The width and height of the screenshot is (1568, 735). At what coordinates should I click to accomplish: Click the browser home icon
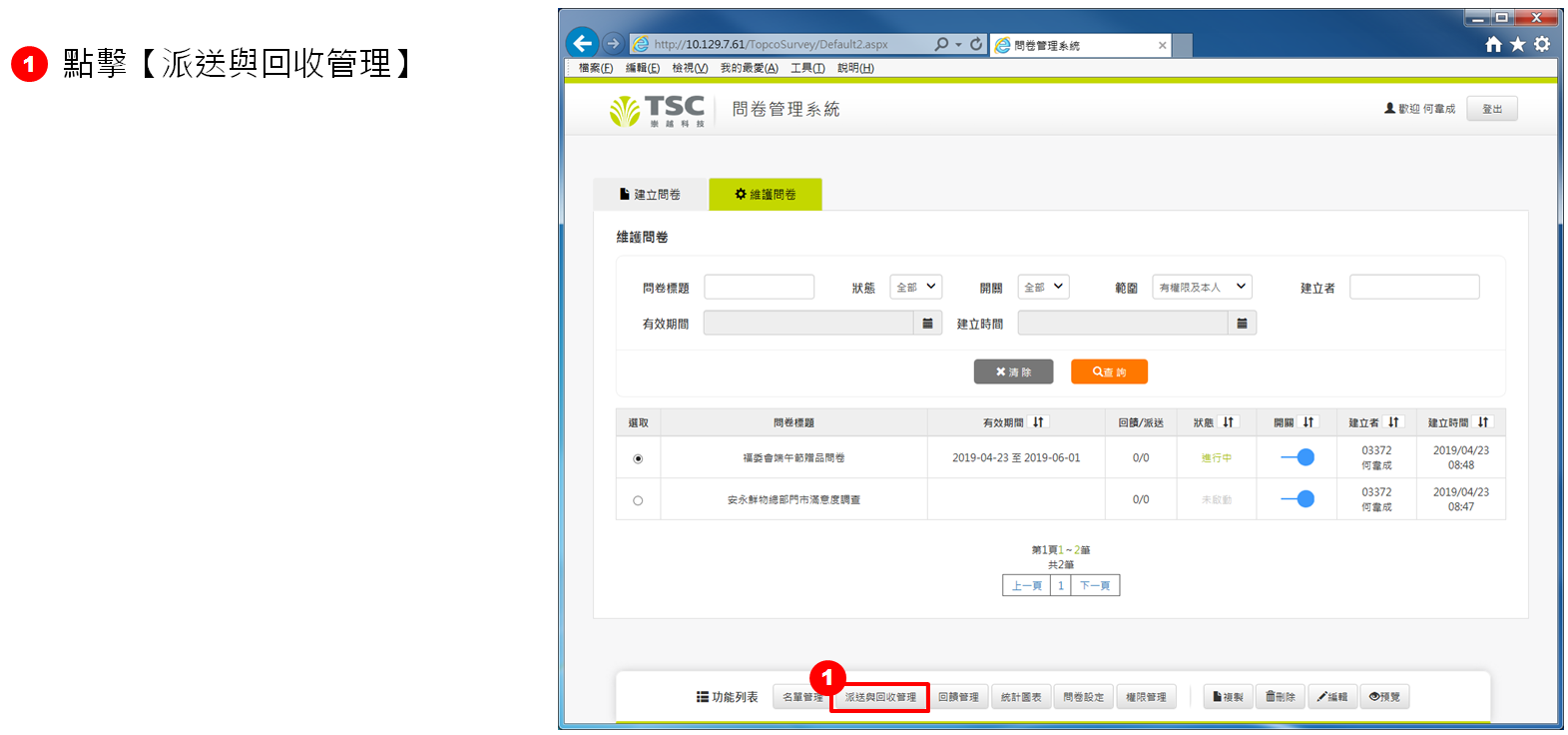pyautogui.click(x=1493, y=44)
